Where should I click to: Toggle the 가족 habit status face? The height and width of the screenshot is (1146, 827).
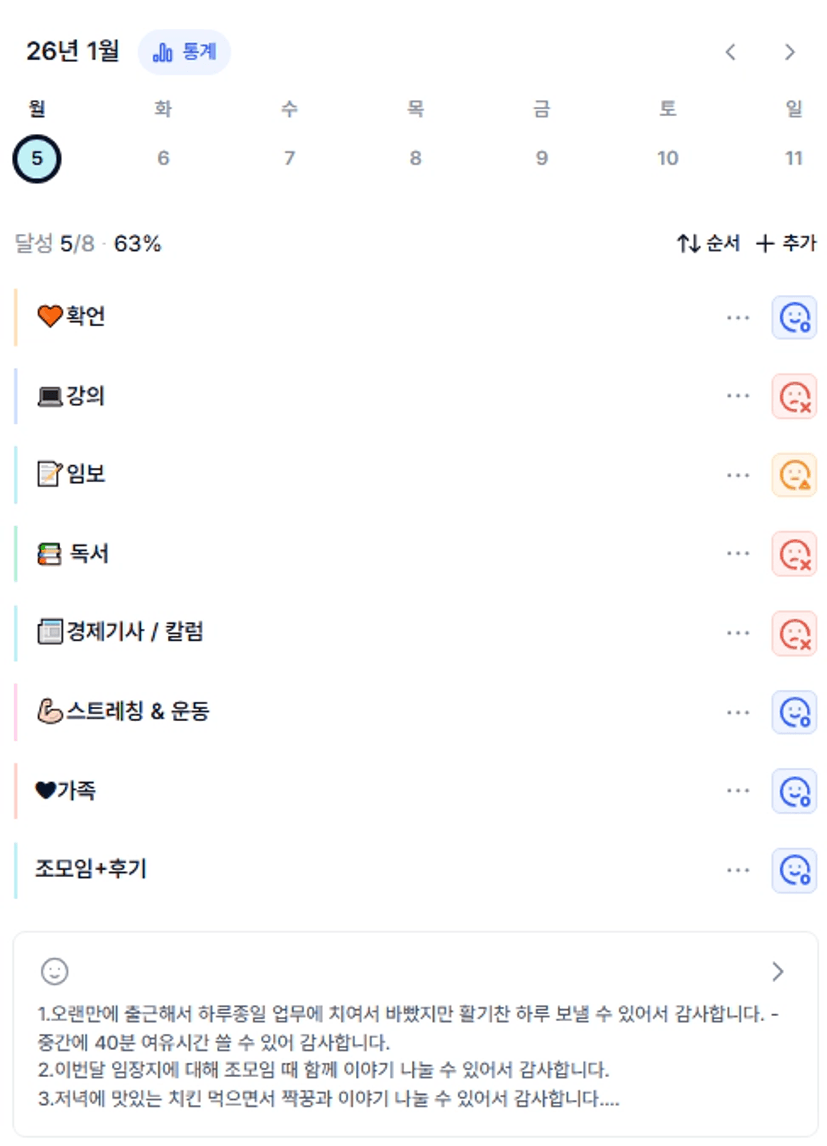pos(794,791)
